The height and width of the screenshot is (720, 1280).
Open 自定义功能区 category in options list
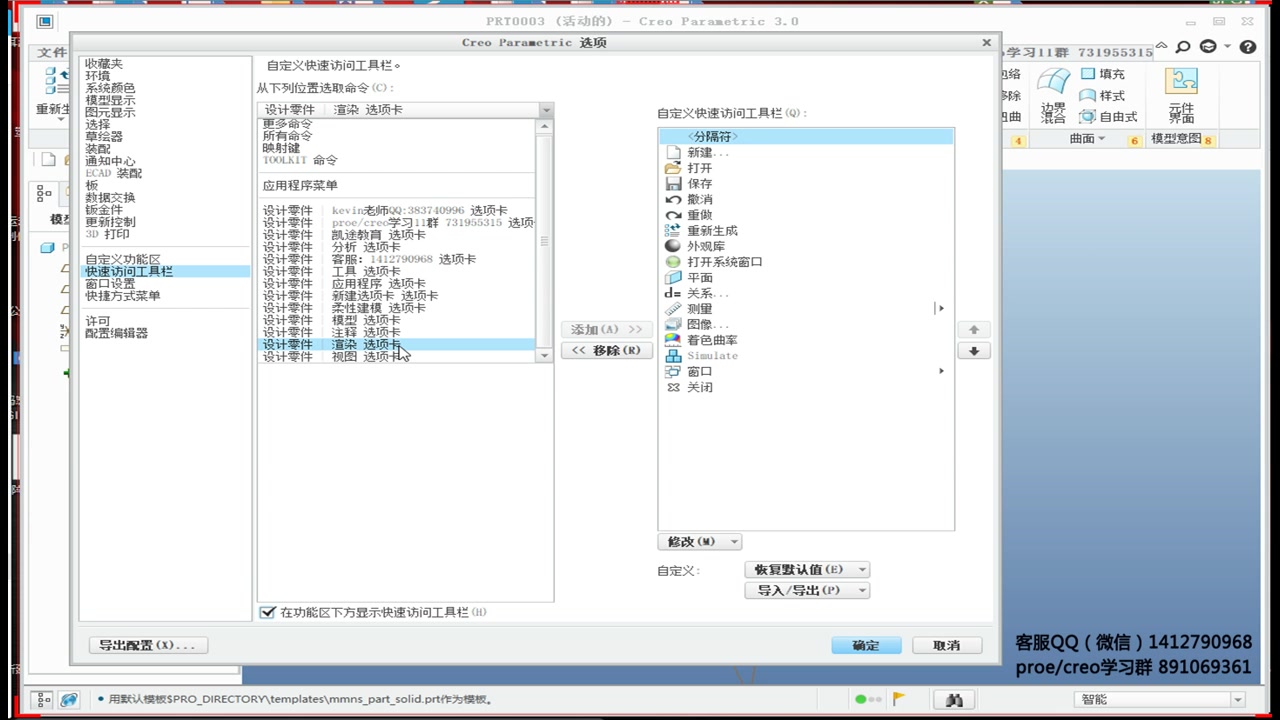click(x=122, y=260)
